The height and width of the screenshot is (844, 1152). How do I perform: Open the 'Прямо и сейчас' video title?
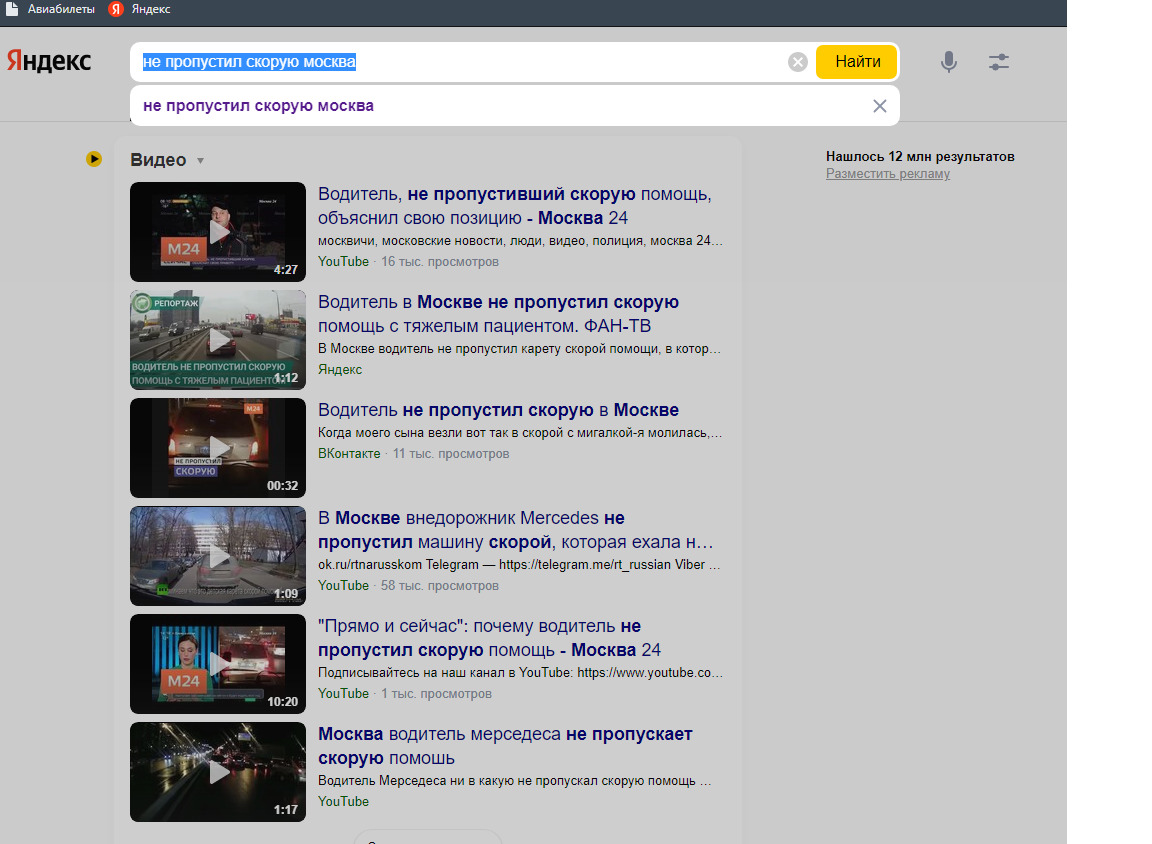(489, 638)
